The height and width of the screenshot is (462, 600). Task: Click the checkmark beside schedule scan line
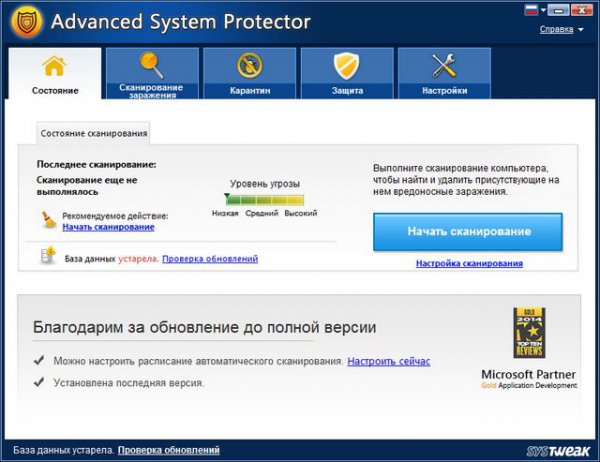tap(39, 360)
